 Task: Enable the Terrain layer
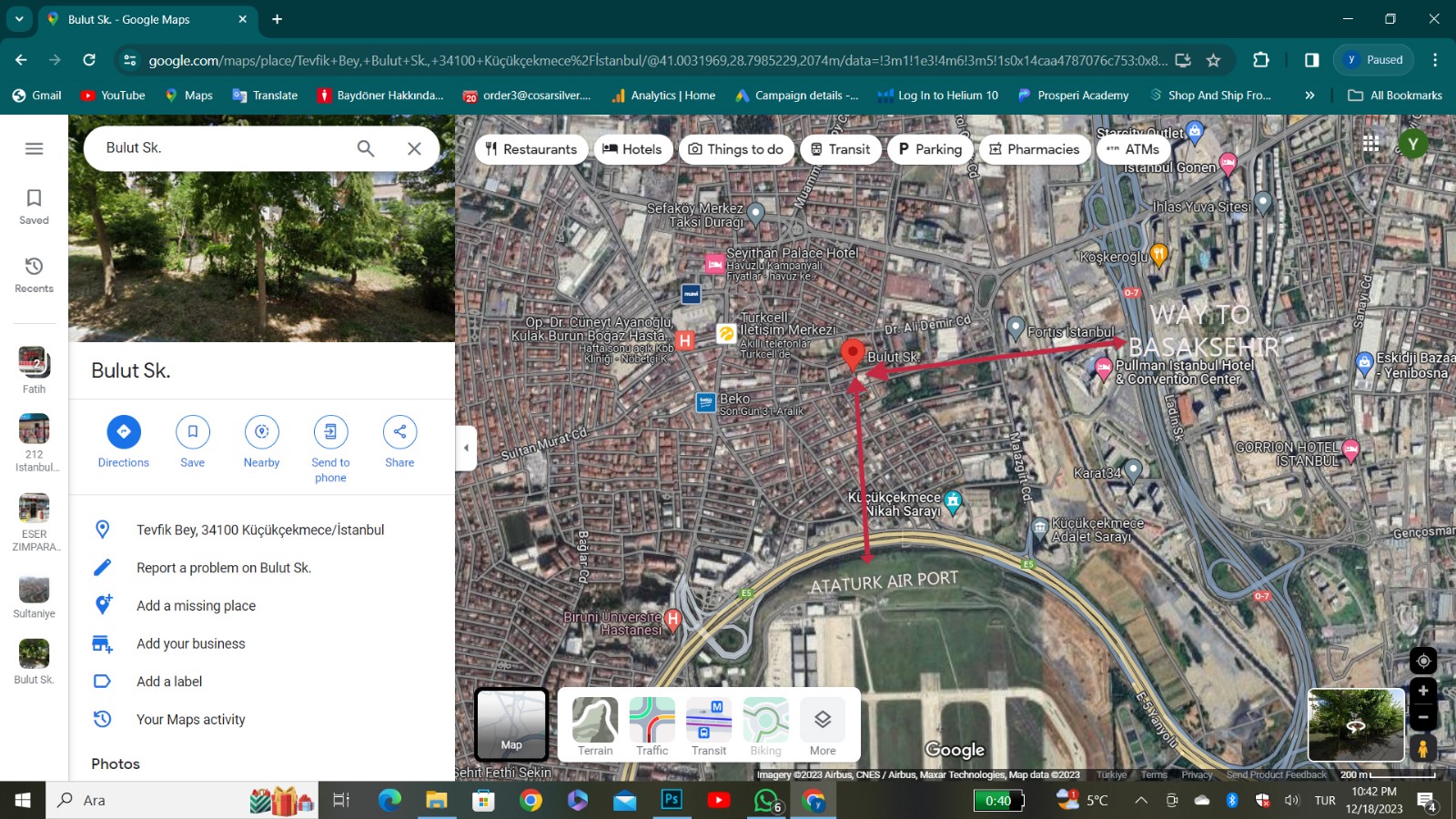pos(595,720)
